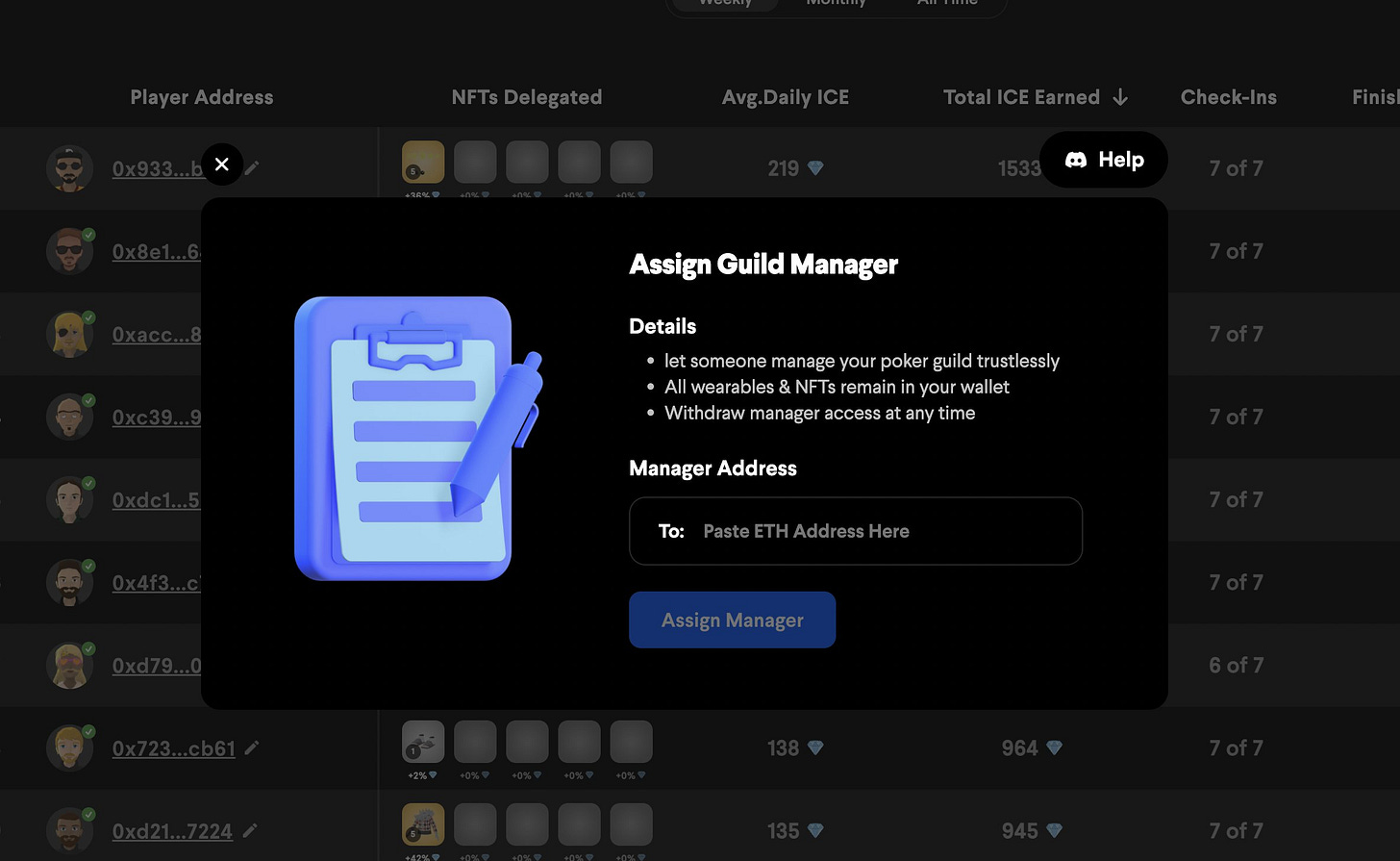Viewport: 1400px width, 861px height.
Task: Click first delegated NFT in 0xd21...7224 row
Action: pos(423,824)
